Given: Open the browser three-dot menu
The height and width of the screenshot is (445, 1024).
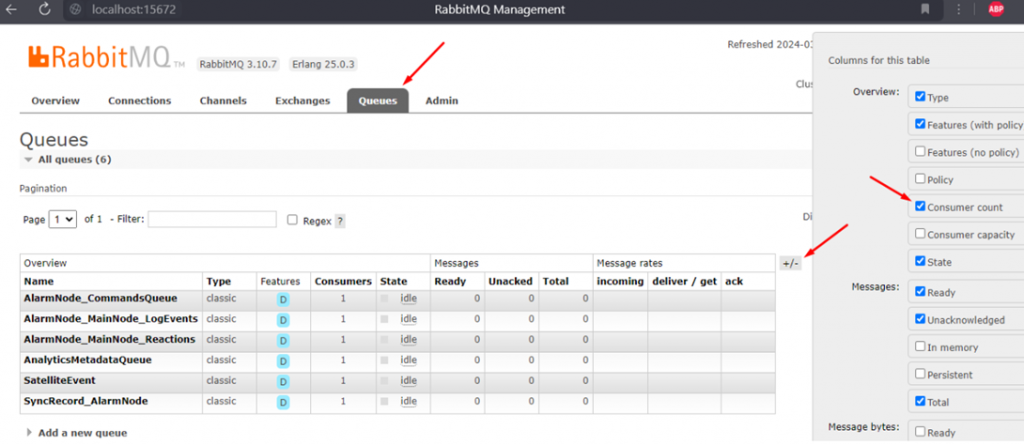Looking at the screenshot, I should pyautogui.click(x=960, y=9).
